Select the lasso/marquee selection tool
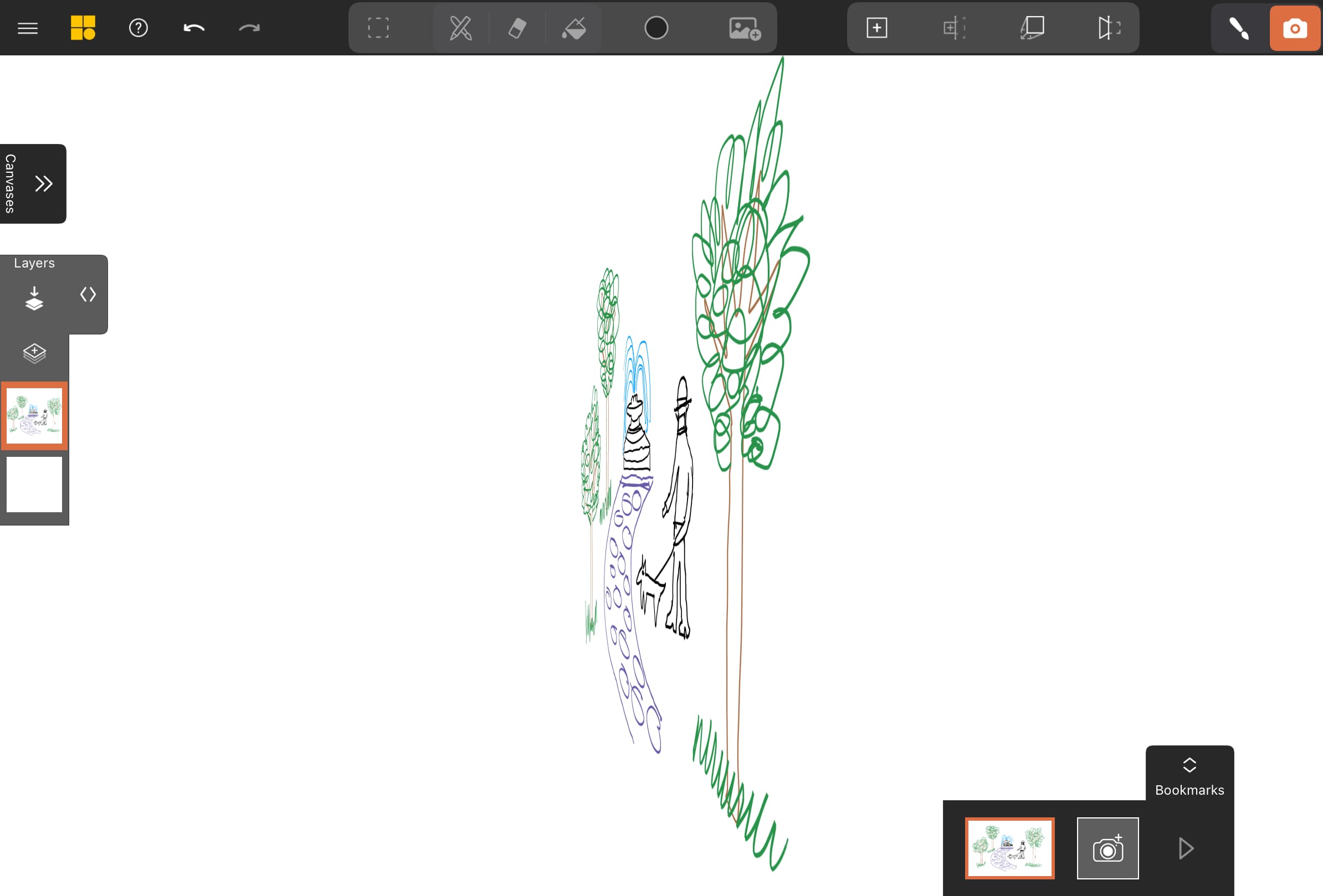Viewport: 1323px width, 896px height. point(378,28)
